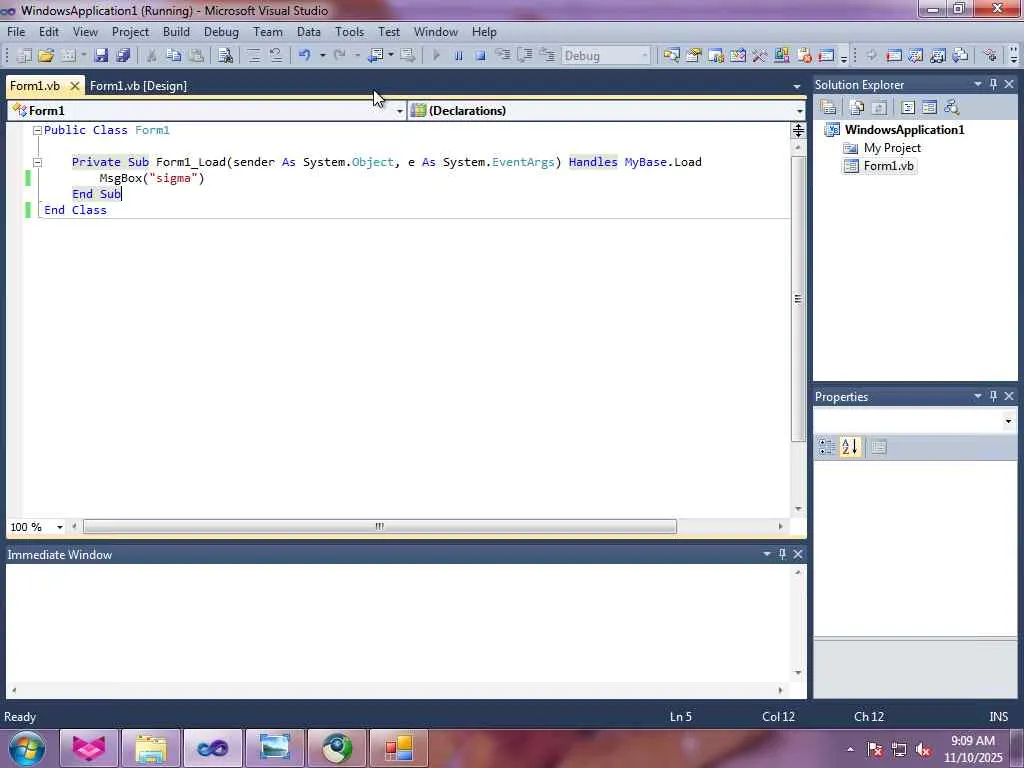This screenshot has width=1024, height=768.
Task: Click the Navigate Backward toolbar icon
Action: [x=376, y=56]
